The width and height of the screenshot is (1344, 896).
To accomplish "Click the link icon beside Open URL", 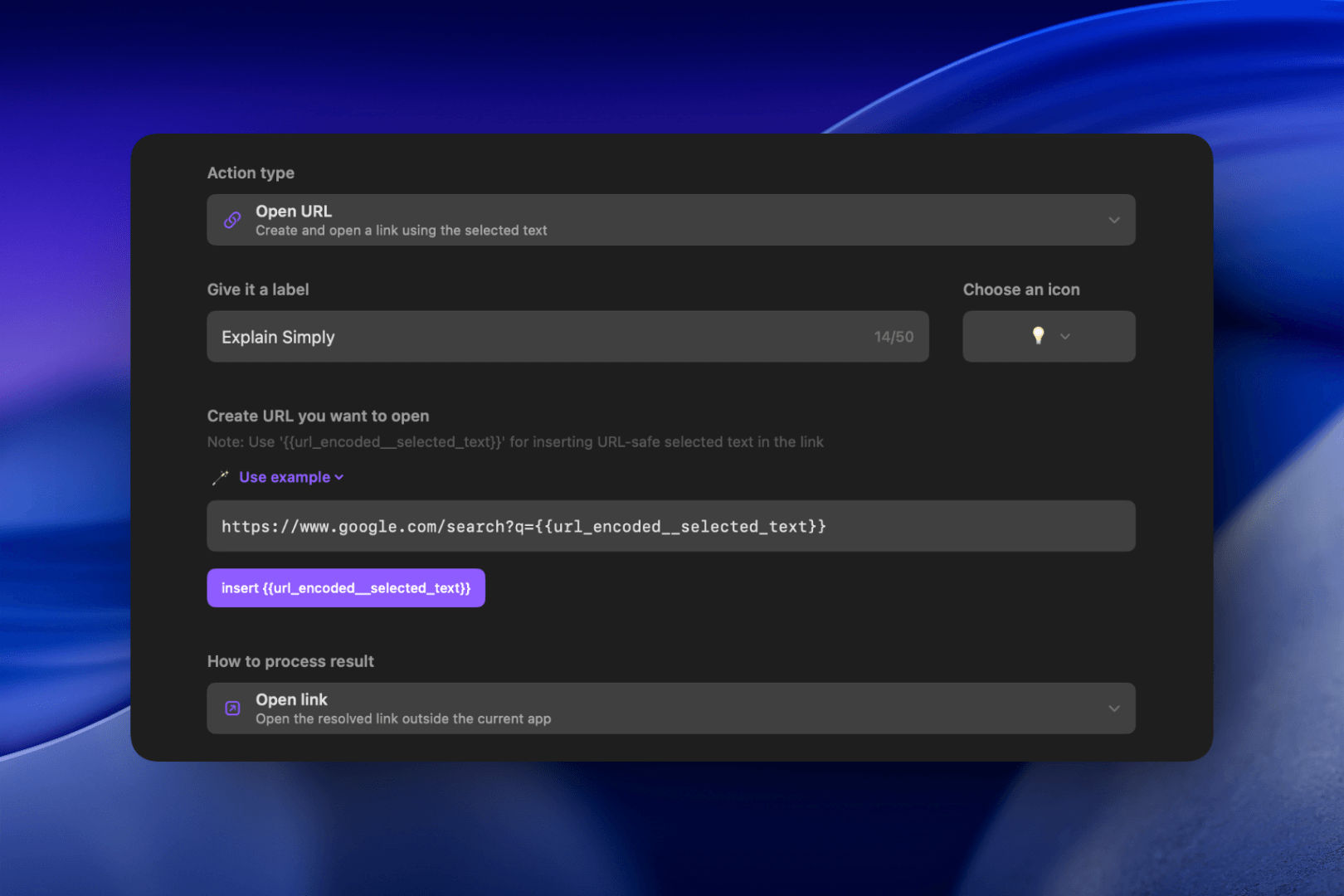I will click(232, 220).
